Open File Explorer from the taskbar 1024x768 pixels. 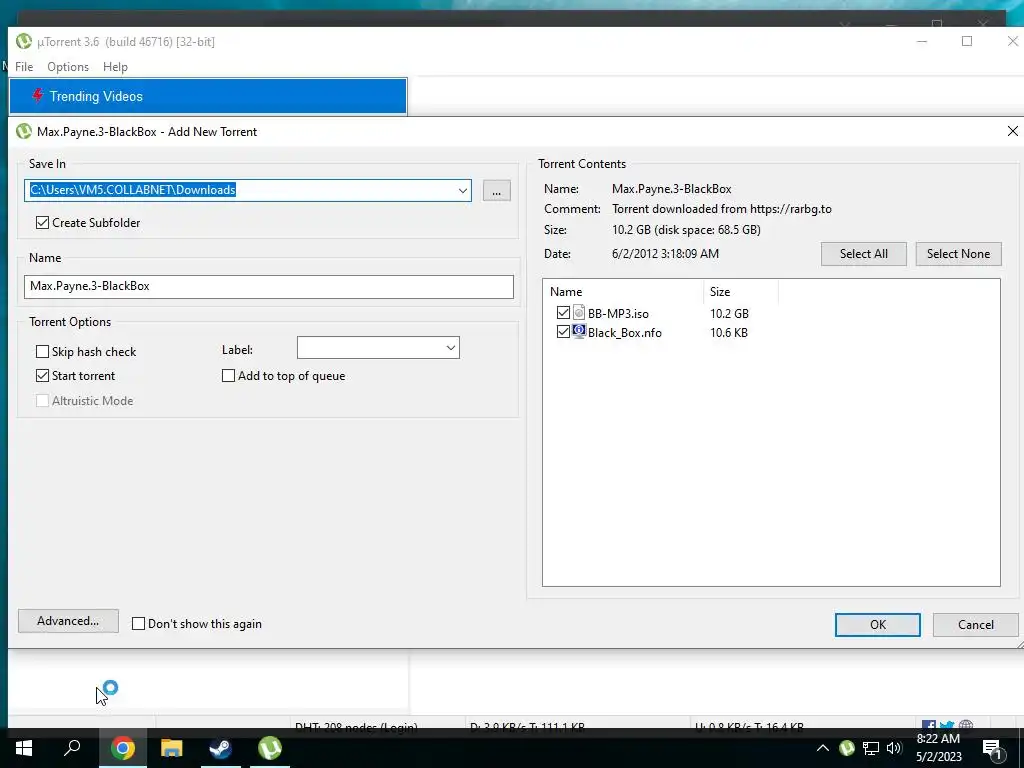pyautogui.click(x=171, y=748)
